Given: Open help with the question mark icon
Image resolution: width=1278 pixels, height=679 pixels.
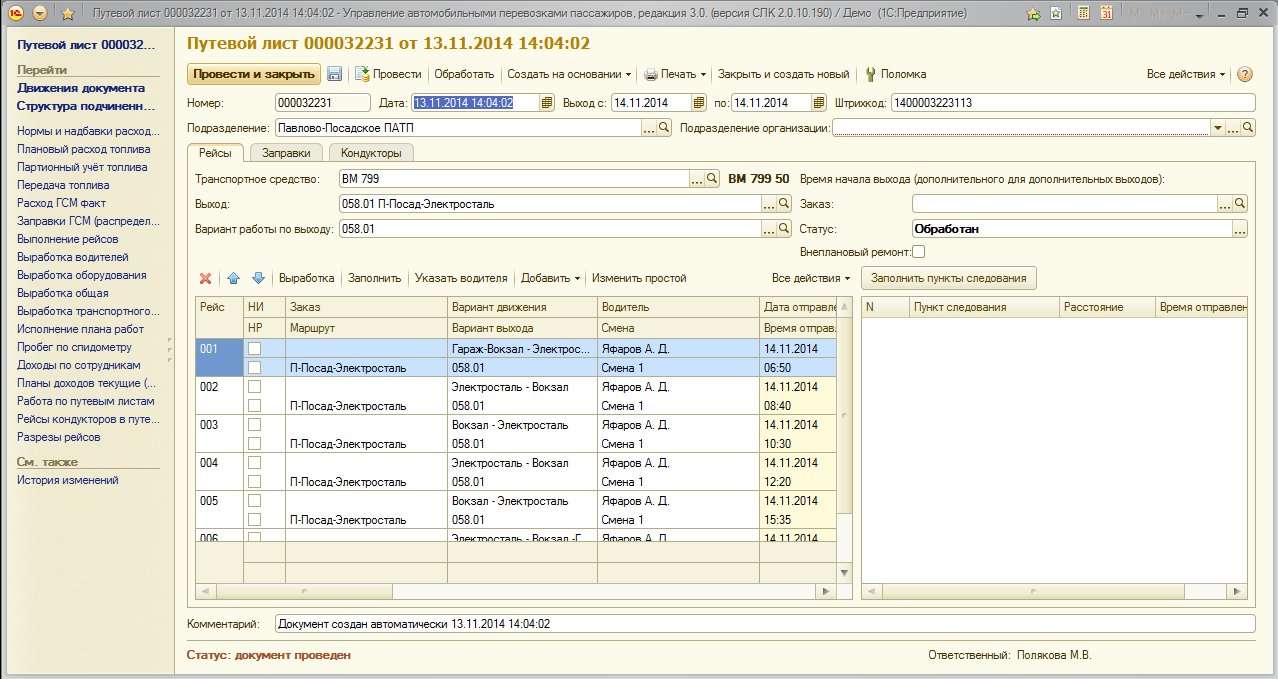Looking at the screenshot, I should 1245,74.
